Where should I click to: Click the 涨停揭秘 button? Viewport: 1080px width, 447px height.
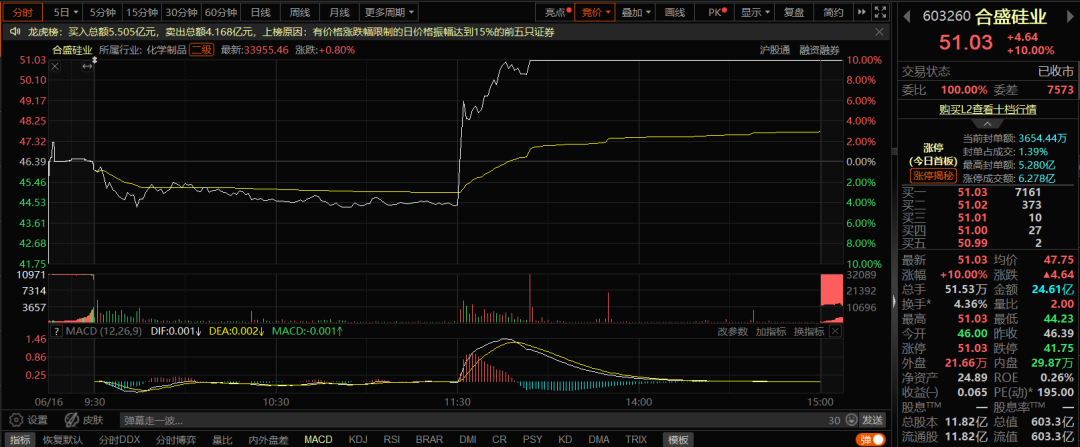931,176
